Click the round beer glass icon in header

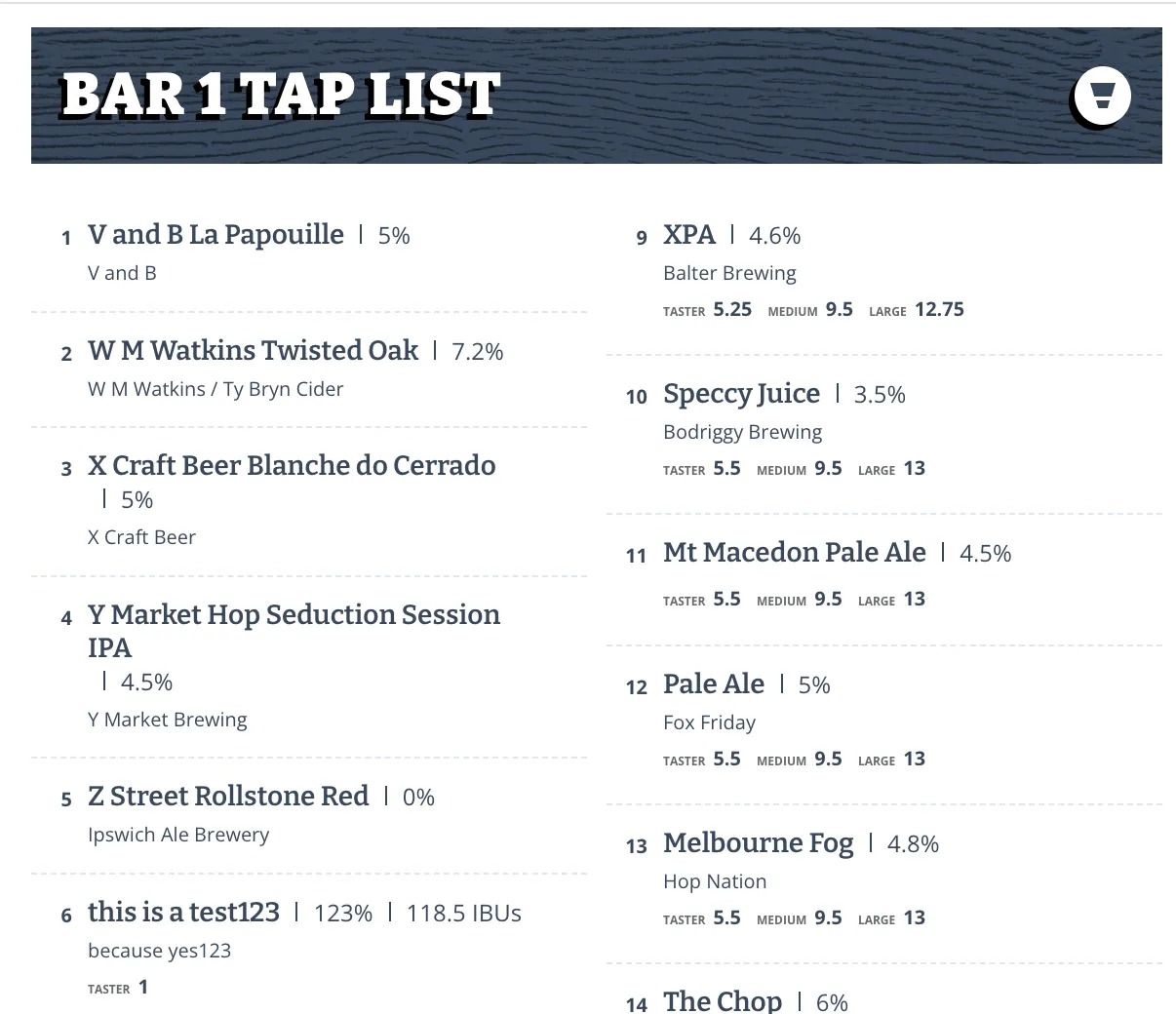(1102, 96)
